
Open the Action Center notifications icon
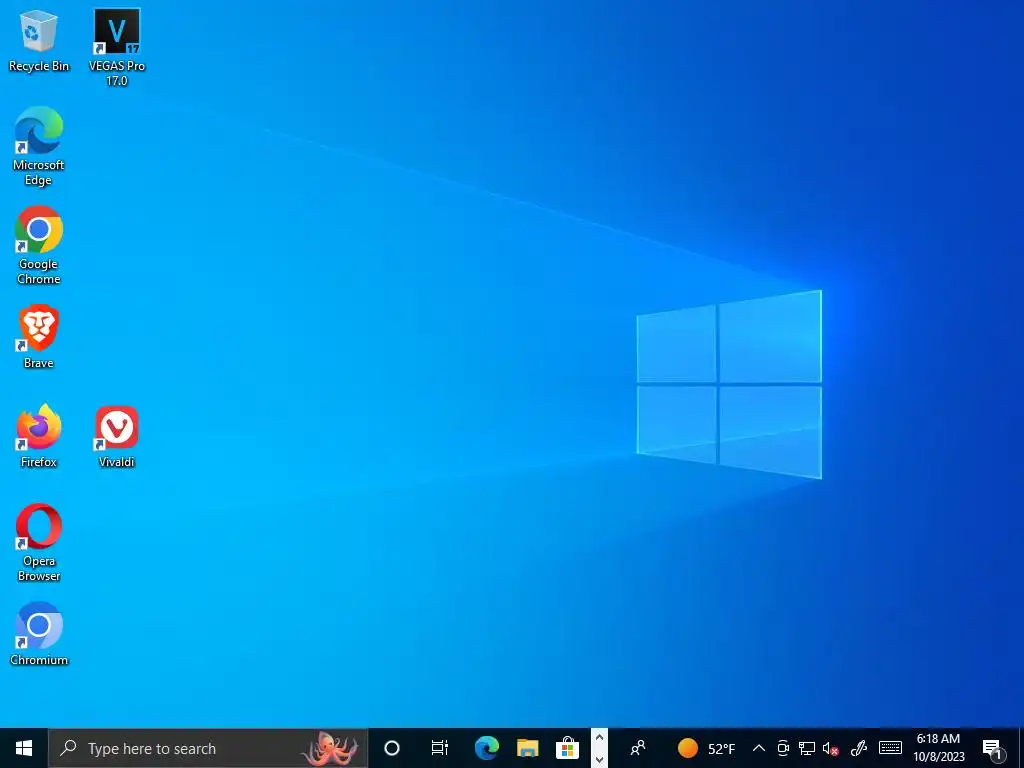click(993, 749)
